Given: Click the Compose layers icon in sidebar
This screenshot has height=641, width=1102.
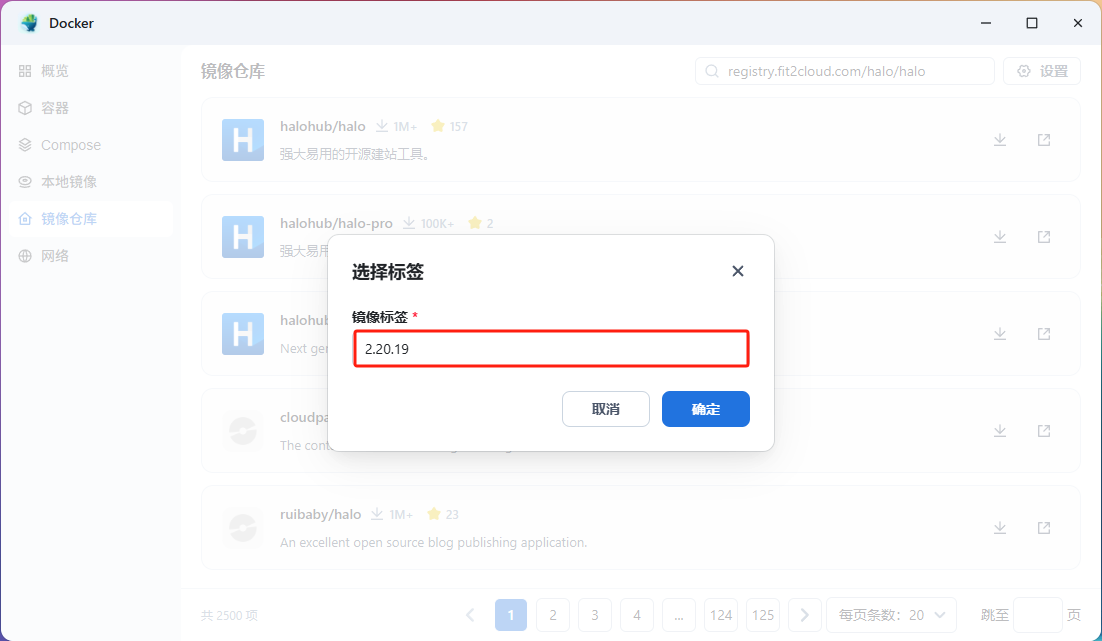Looking at the screenshot, I should pos(25,145).
